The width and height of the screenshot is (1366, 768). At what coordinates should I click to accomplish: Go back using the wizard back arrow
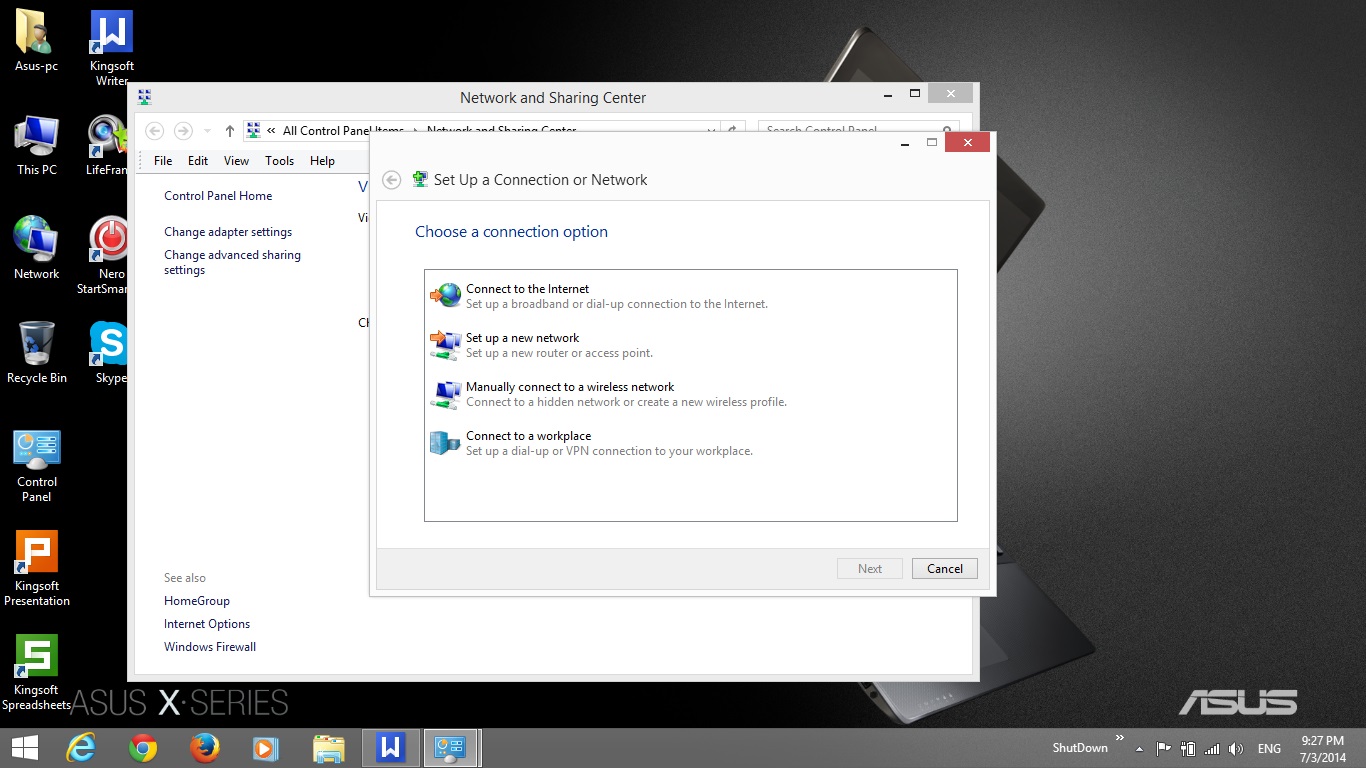(x=392, y=180)
